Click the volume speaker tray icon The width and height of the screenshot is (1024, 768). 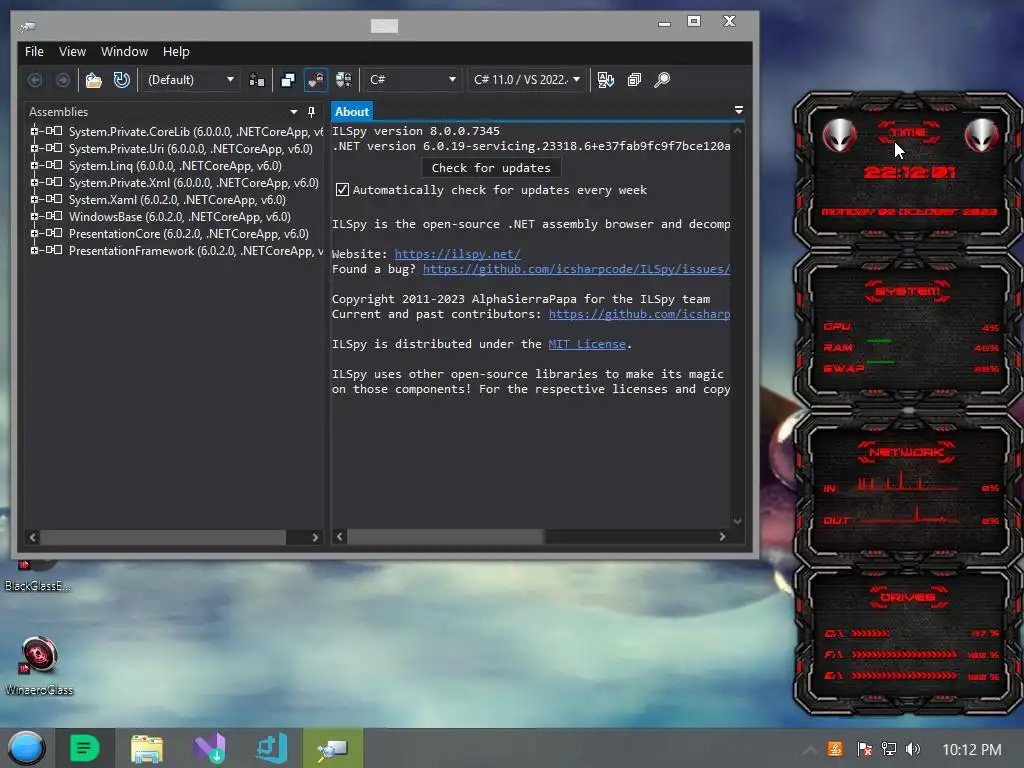pyautogui.click(x=912, y=749)
